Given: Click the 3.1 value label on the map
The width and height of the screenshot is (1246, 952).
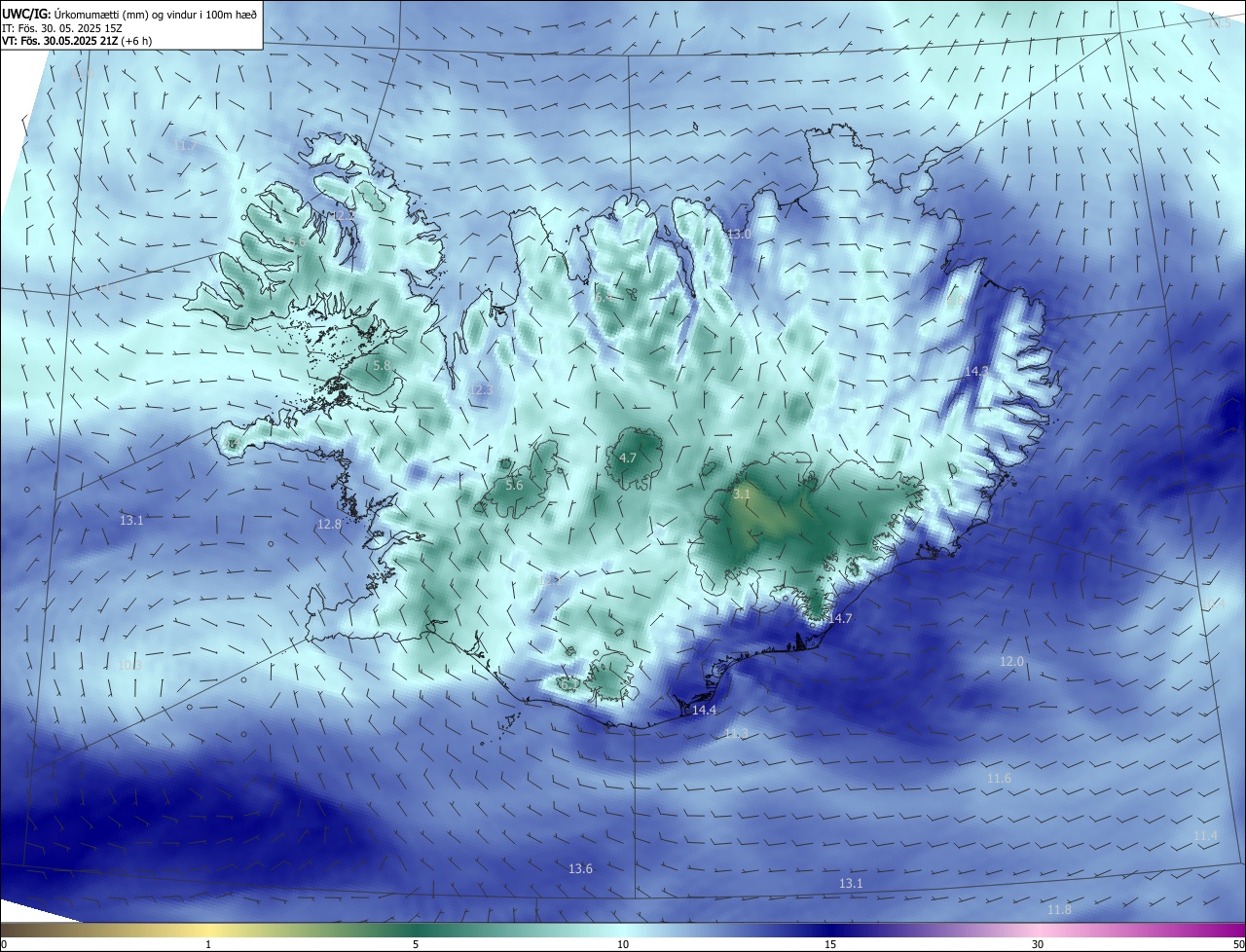Looking at the screenshot, I should (x=742, y=494).
